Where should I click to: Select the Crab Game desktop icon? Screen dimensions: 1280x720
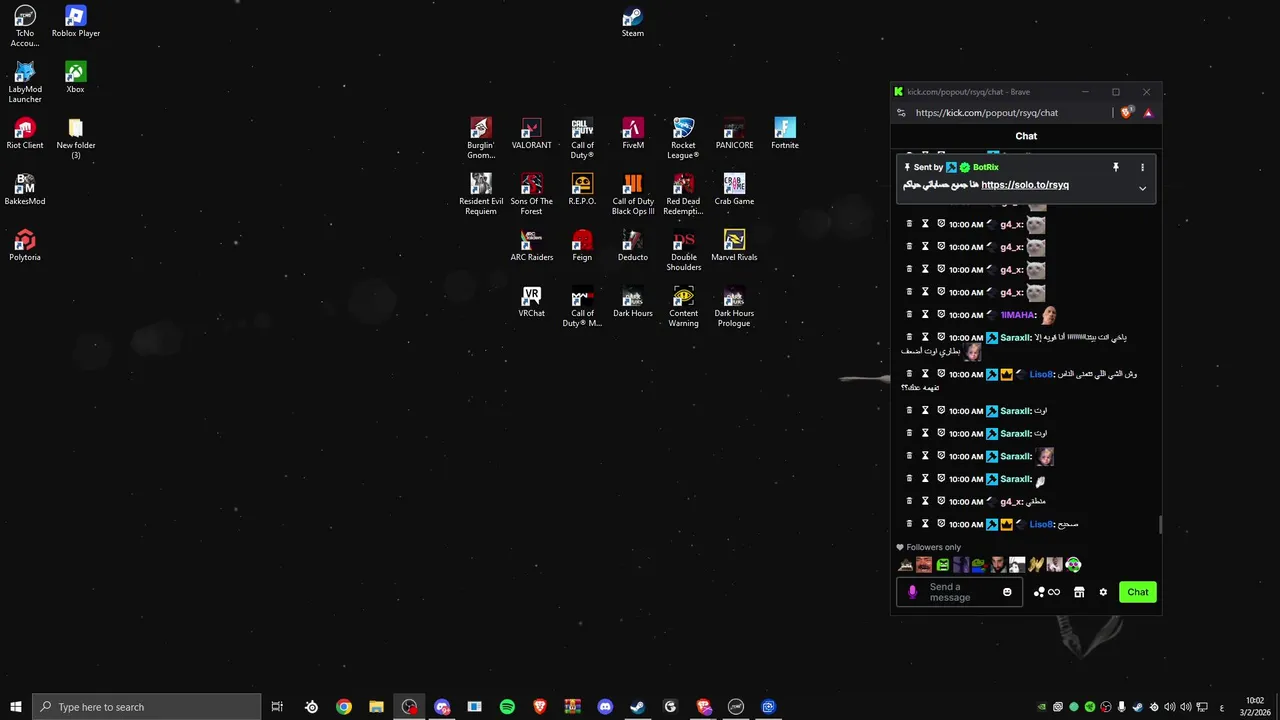(734, 190)
